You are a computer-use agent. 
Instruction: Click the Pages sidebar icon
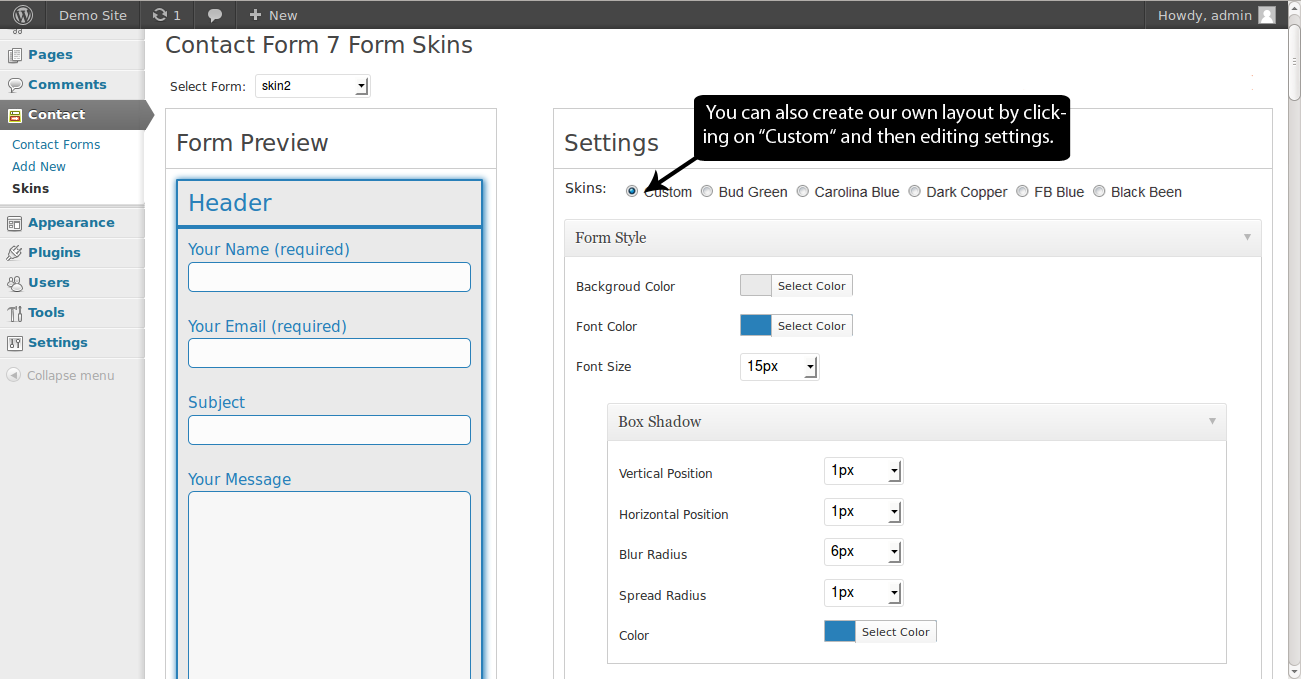coord(15,55)
